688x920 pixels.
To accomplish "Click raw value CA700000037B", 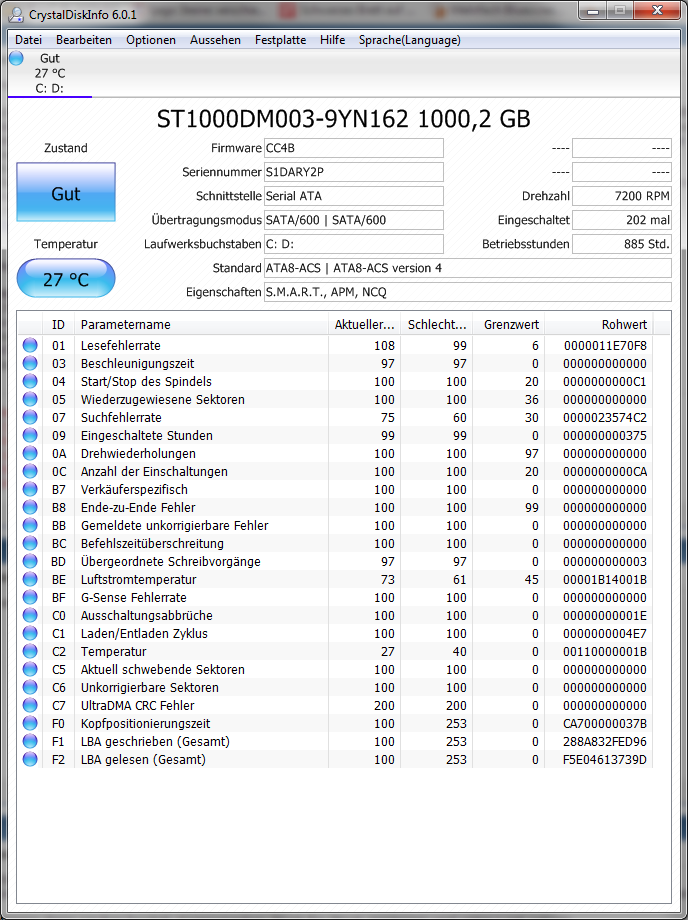I will pos(605,723).
